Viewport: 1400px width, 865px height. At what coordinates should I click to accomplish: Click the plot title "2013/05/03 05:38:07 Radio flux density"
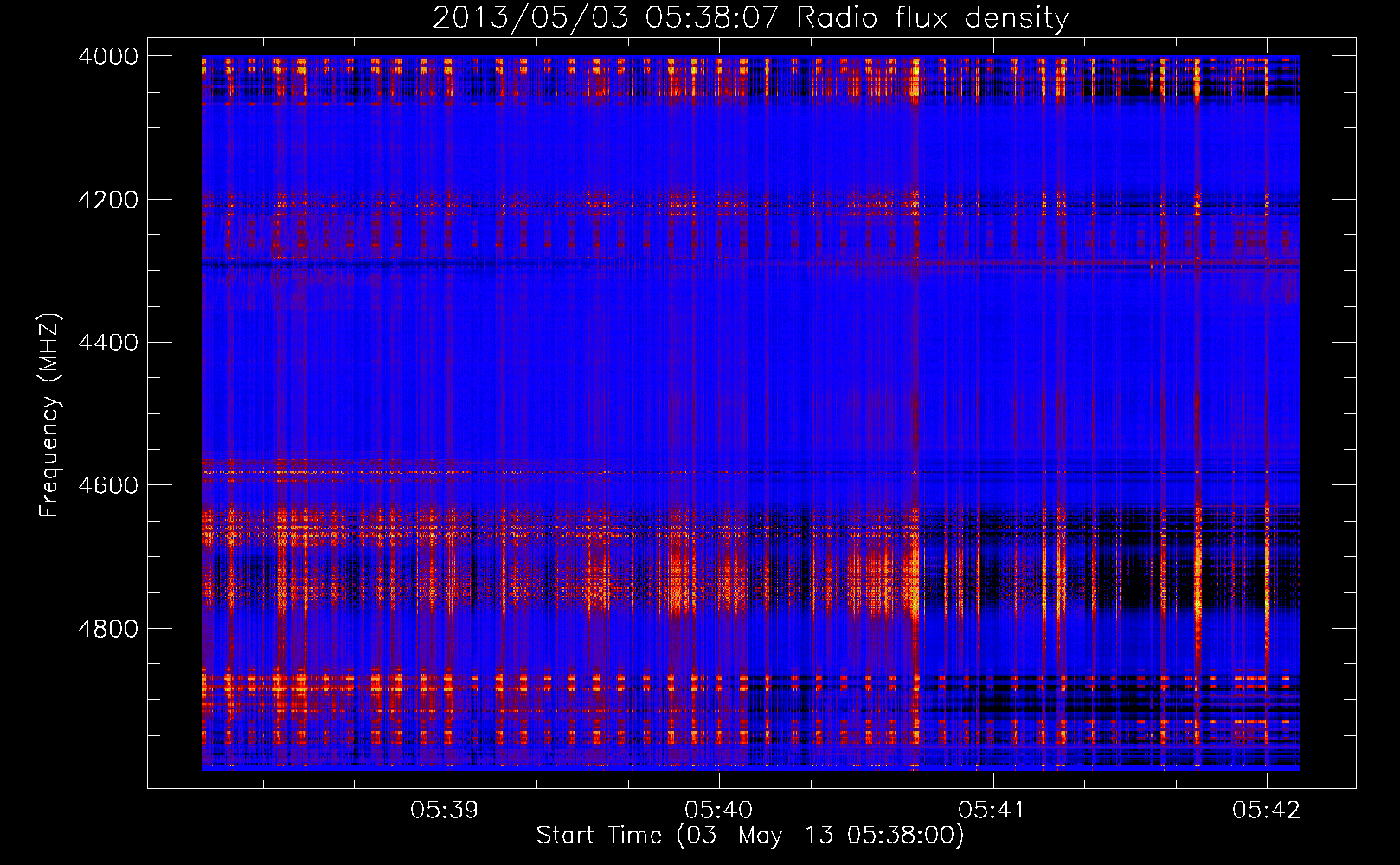click(750, 17)
